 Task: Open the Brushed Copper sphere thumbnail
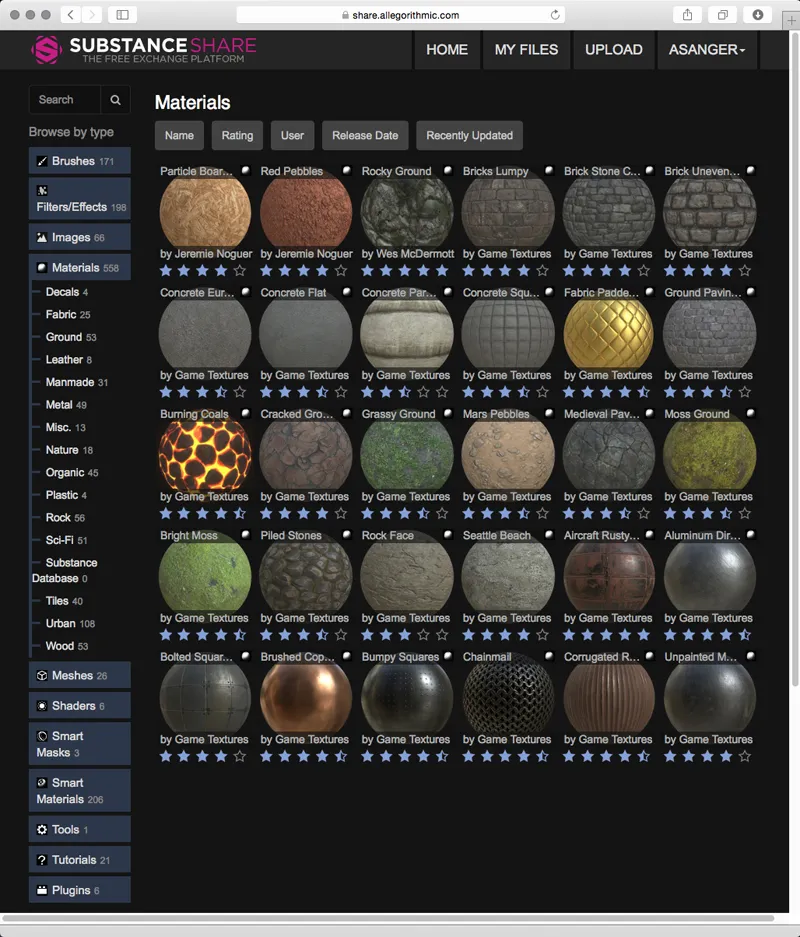[x=305, y=697]
